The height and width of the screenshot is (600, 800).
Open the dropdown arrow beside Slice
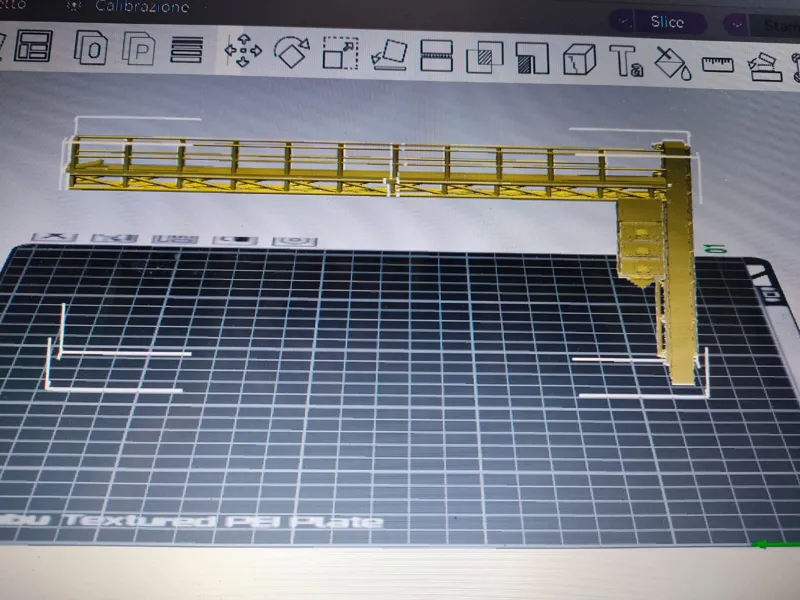pyautogui.click(x=623, y=21)
